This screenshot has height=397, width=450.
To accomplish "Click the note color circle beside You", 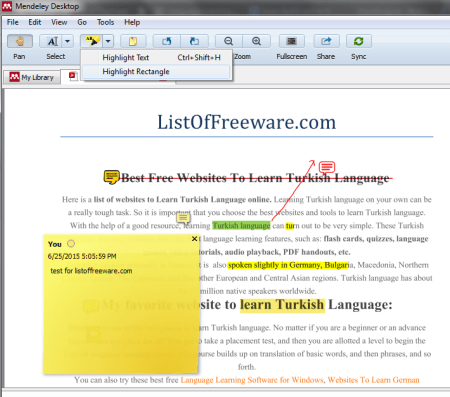I will tap(71, 244).
